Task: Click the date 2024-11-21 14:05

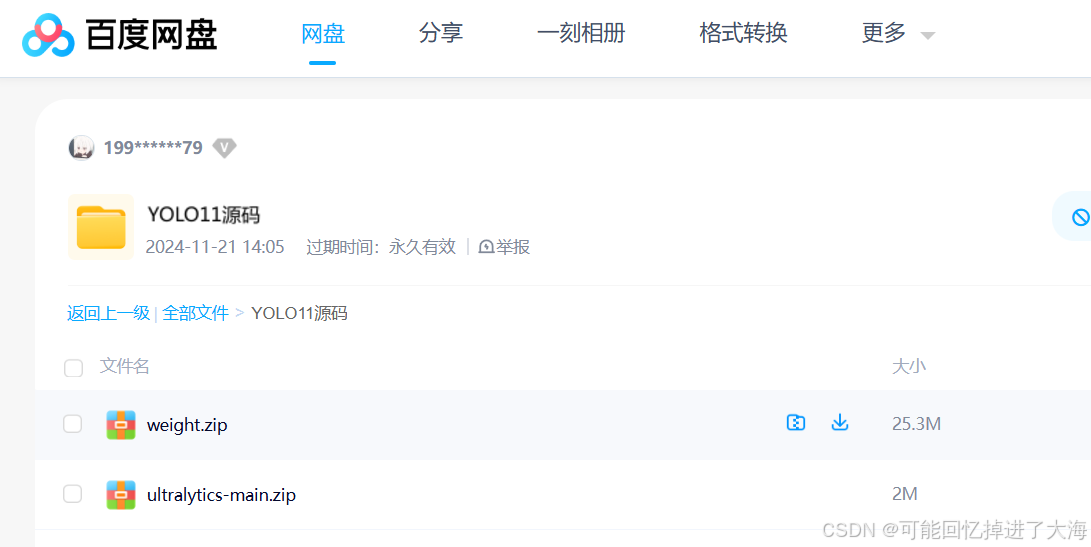Action: (215, 247)
